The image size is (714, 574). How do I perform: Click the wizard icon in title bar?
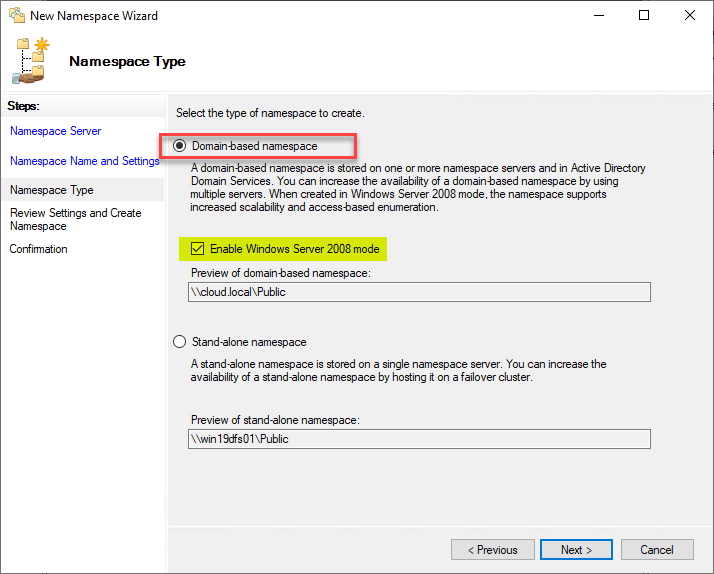coord(17,15)
